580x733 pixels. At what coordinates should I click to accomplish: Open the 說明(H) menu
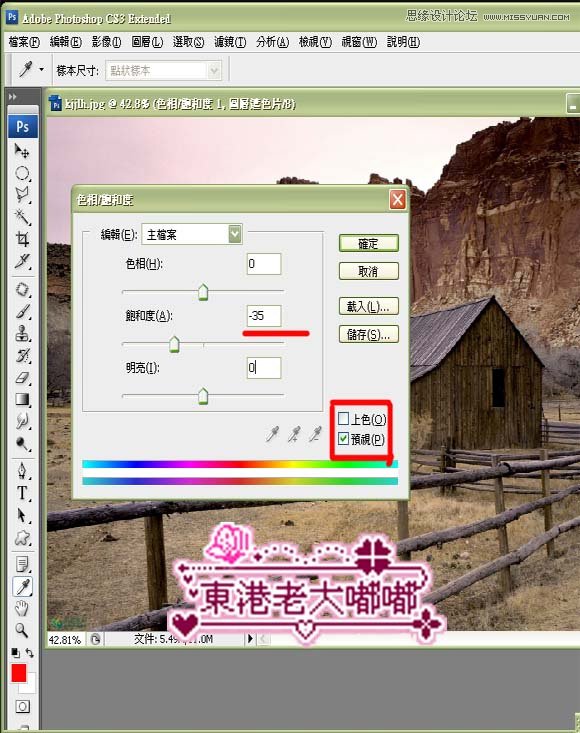pos(403,42)
